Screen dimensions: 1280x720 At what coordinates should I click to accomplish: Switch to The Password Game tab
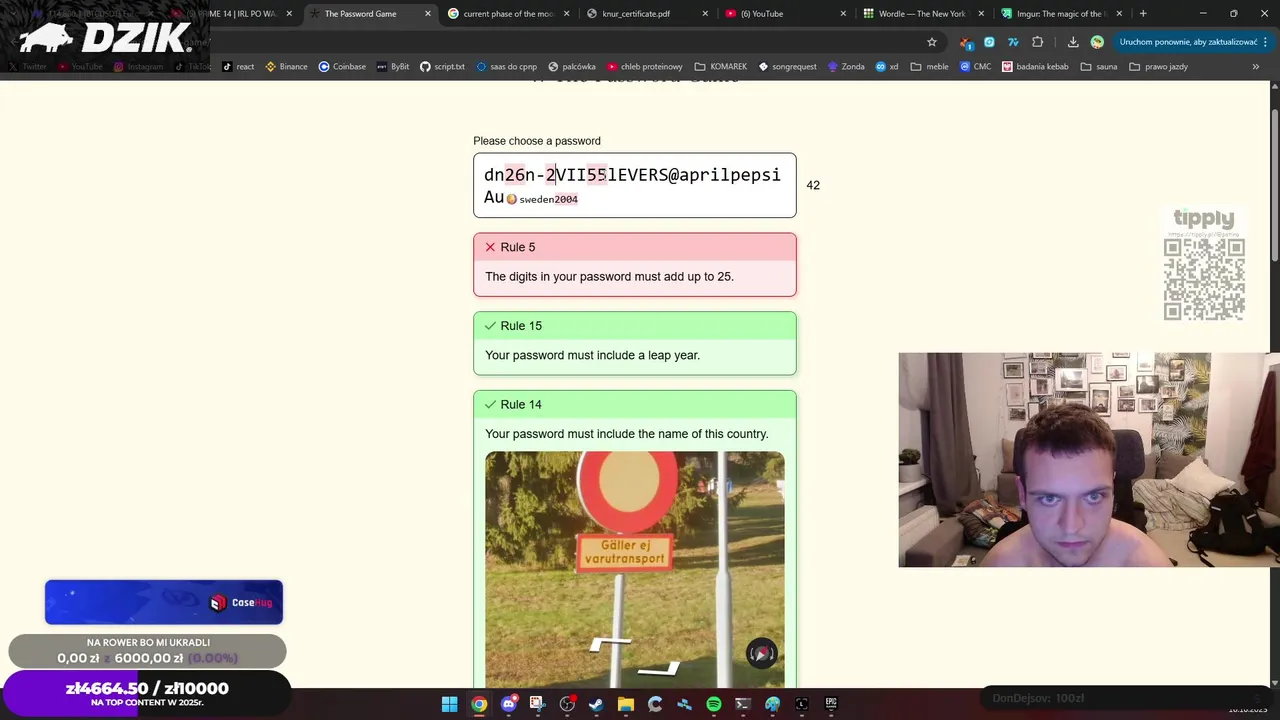pos(371,14)
